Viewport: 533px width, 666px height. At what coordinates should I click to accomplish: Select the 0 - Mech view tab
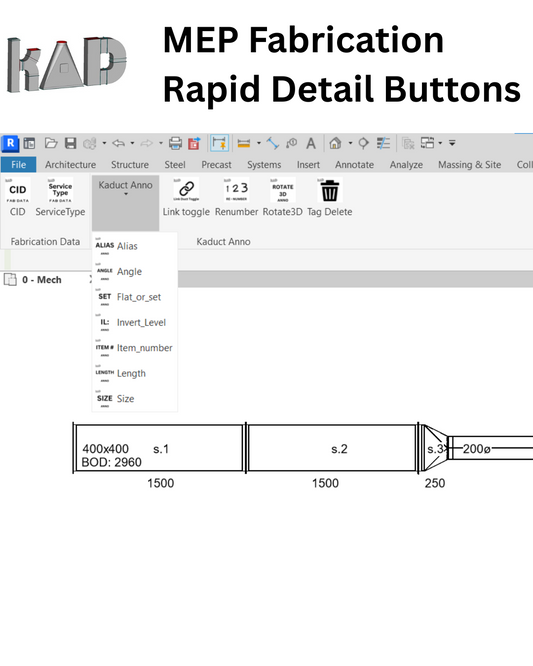coord(42,280)
